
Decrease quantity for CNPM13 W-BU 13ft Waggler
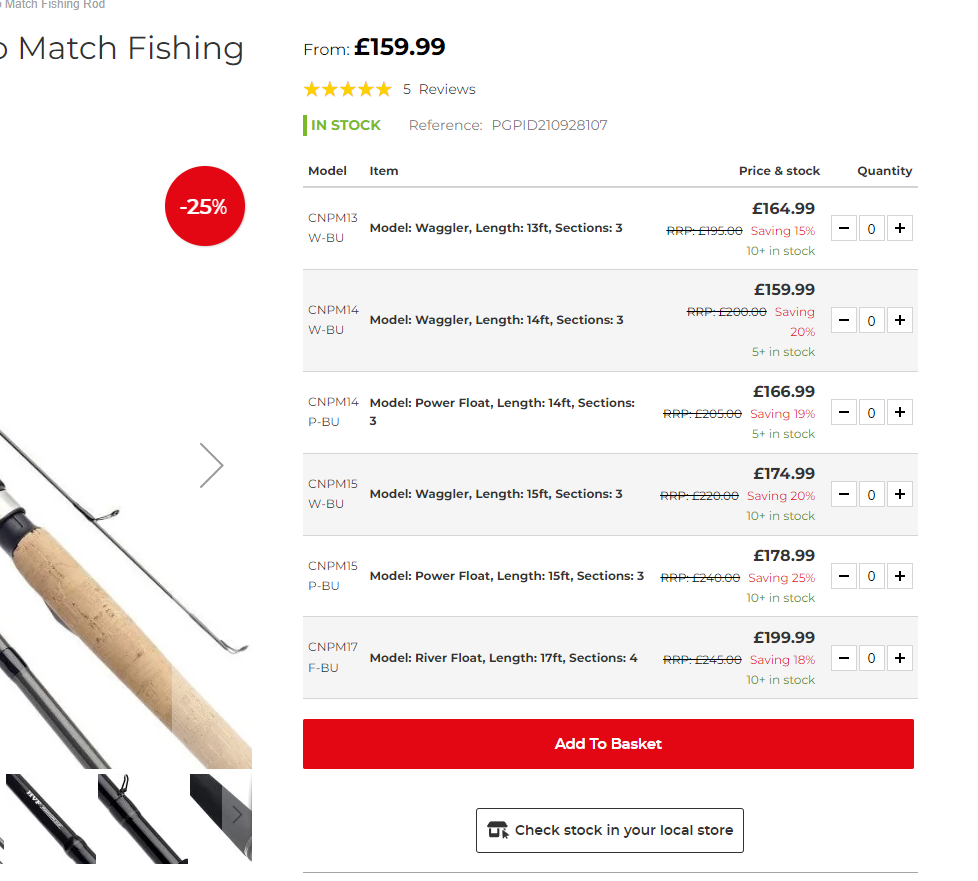coord(844,229)
